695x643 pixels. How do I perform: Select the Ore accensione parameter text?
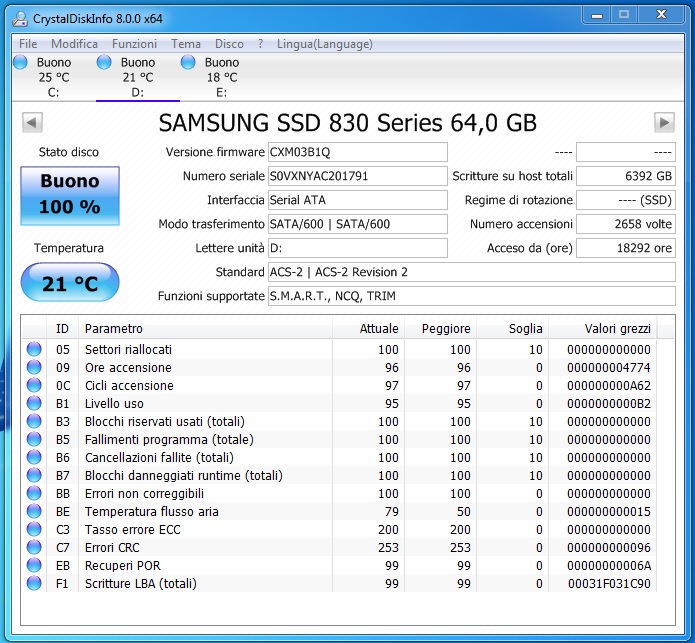click(x=128, y=367)
